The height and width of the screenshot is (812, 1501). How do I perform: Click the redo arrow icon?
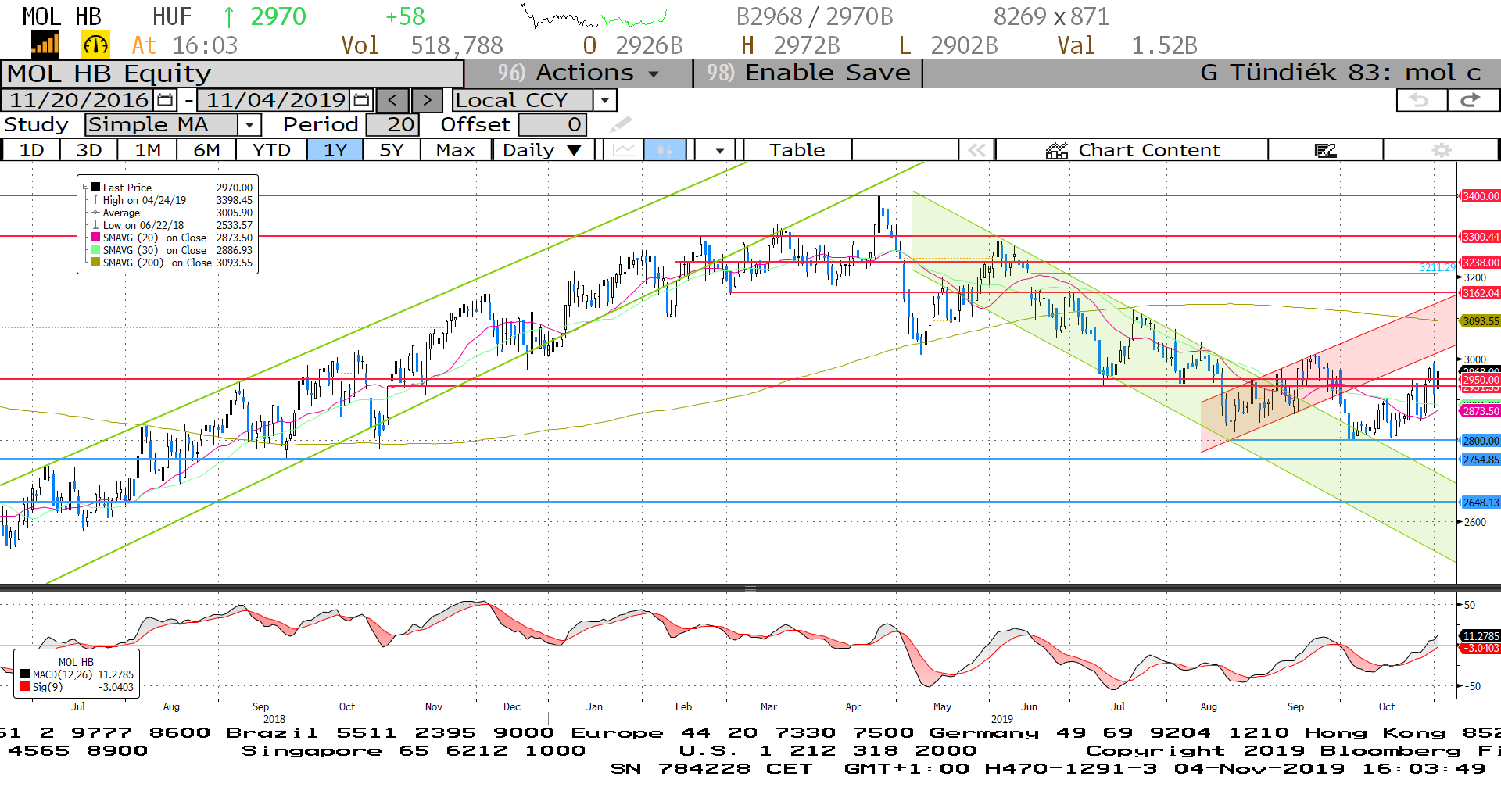tap(1471, 100)
